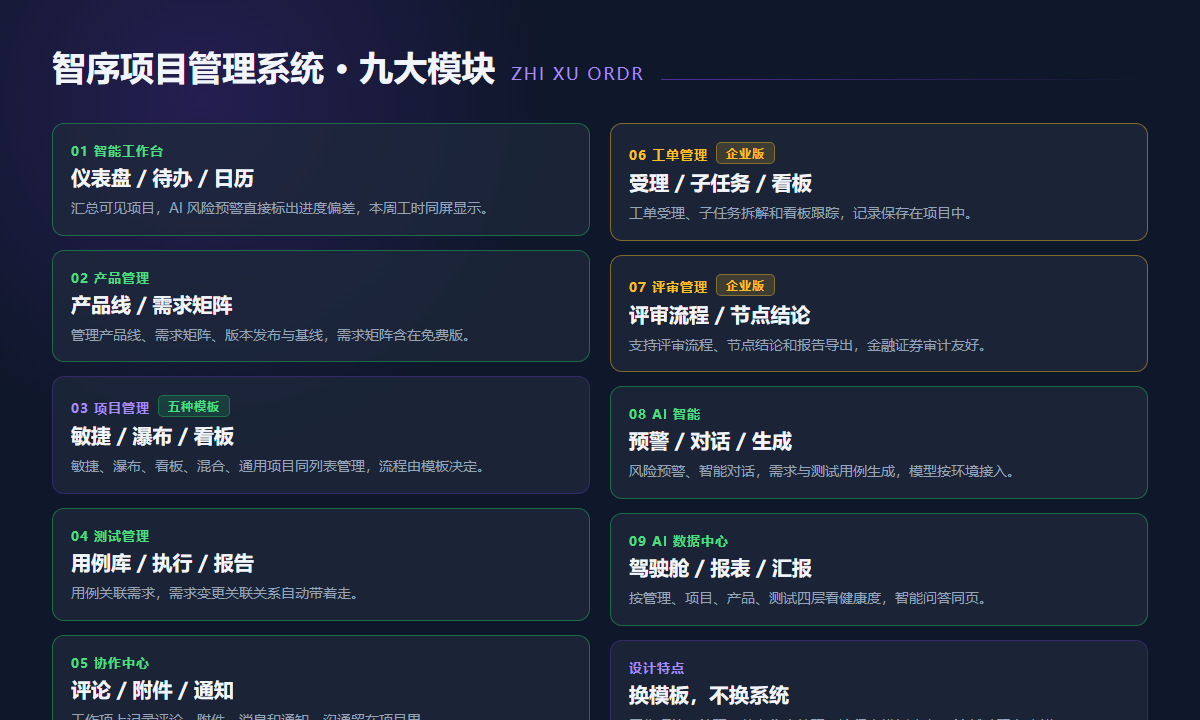The image size is (1200, 720).
Task: Click 企业版 badge beside 07 评审管理
Action: (745, 286)
